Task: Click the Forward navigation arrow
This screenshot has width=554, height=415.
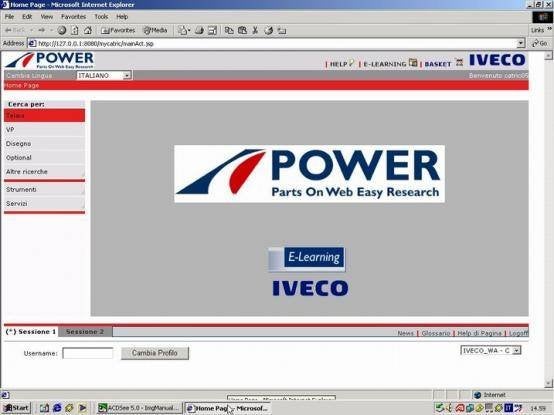Action: pos(42,30)
